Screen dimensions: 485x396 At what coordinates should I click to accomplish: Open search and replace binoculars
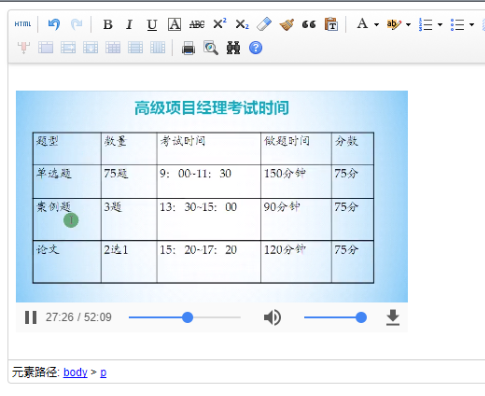click(233, 48)
